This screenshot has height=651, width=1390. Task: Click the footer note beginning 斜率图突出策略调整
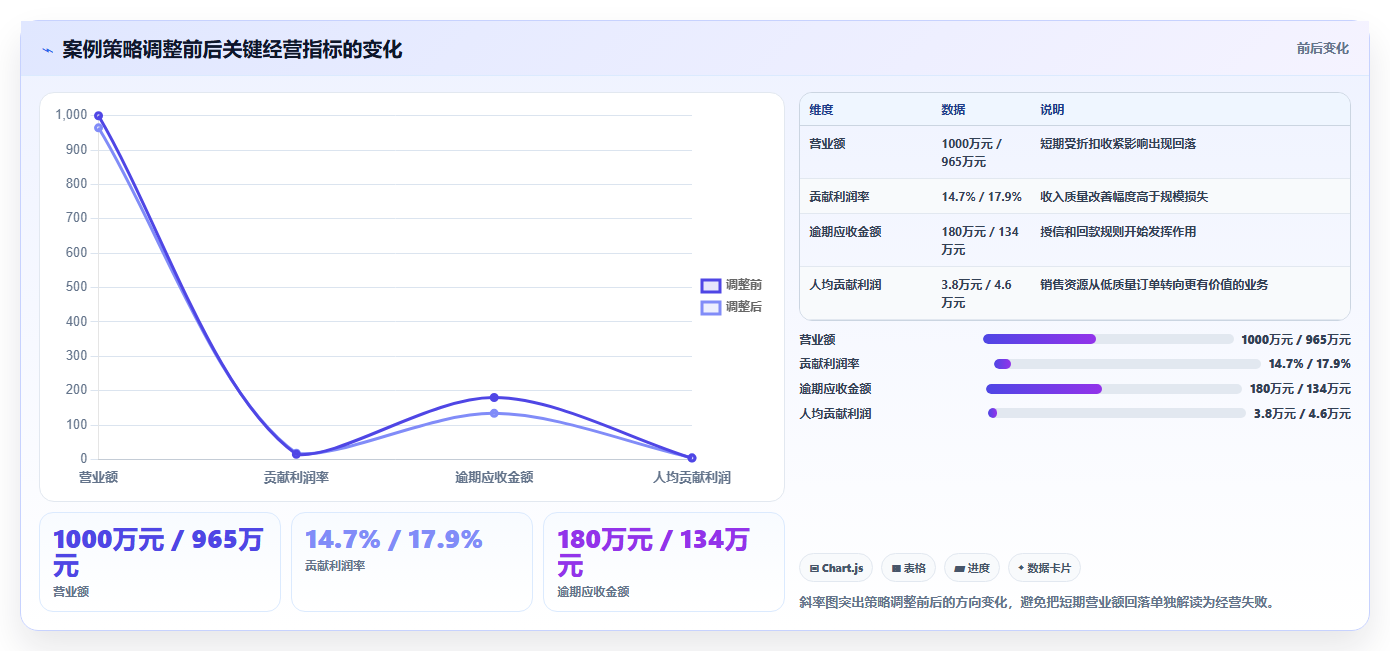[1039, 602]
